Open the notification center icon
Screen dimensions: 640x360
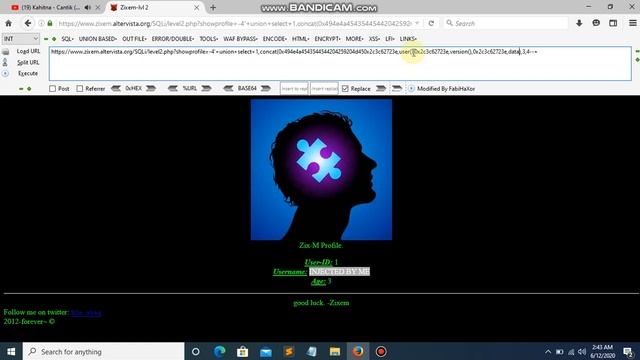628,352
